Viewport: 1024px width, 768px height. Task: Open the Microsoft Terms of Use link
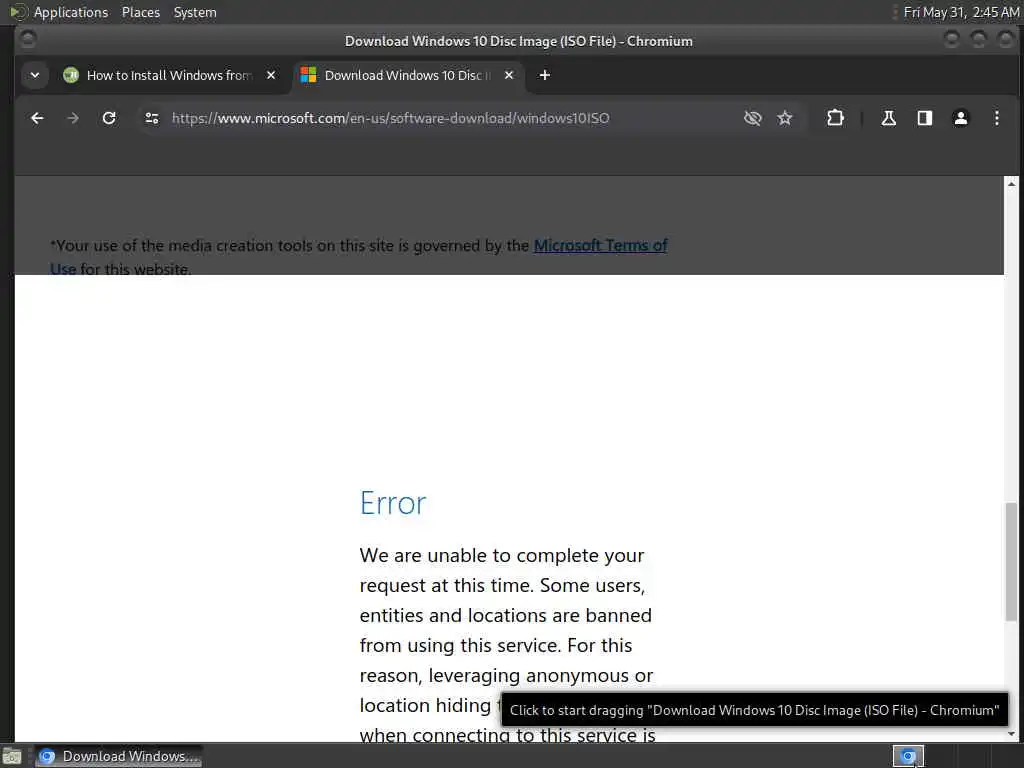[600, 246]
